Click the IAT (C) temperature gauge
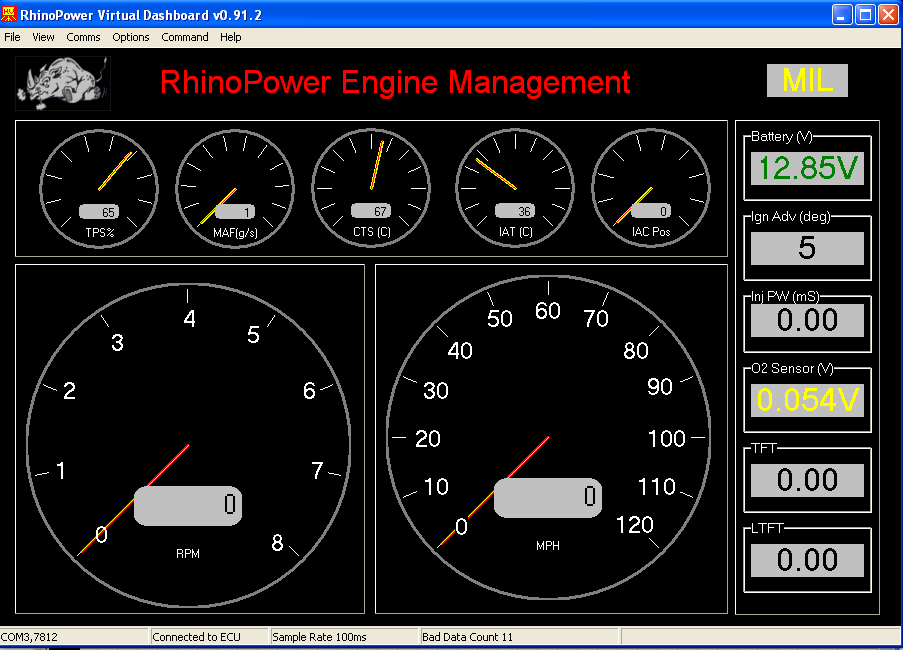 [x=515, y=187]
